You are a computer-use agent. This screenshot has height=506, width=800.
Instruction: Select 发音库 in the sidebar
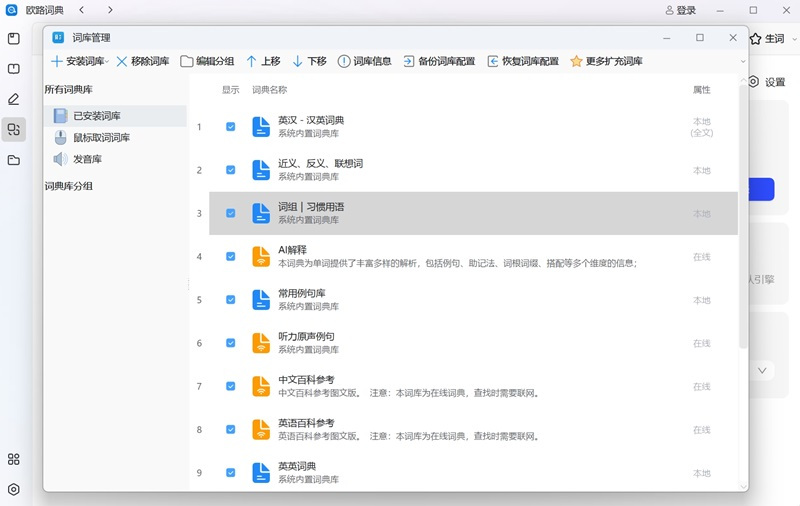pos(87,159)
